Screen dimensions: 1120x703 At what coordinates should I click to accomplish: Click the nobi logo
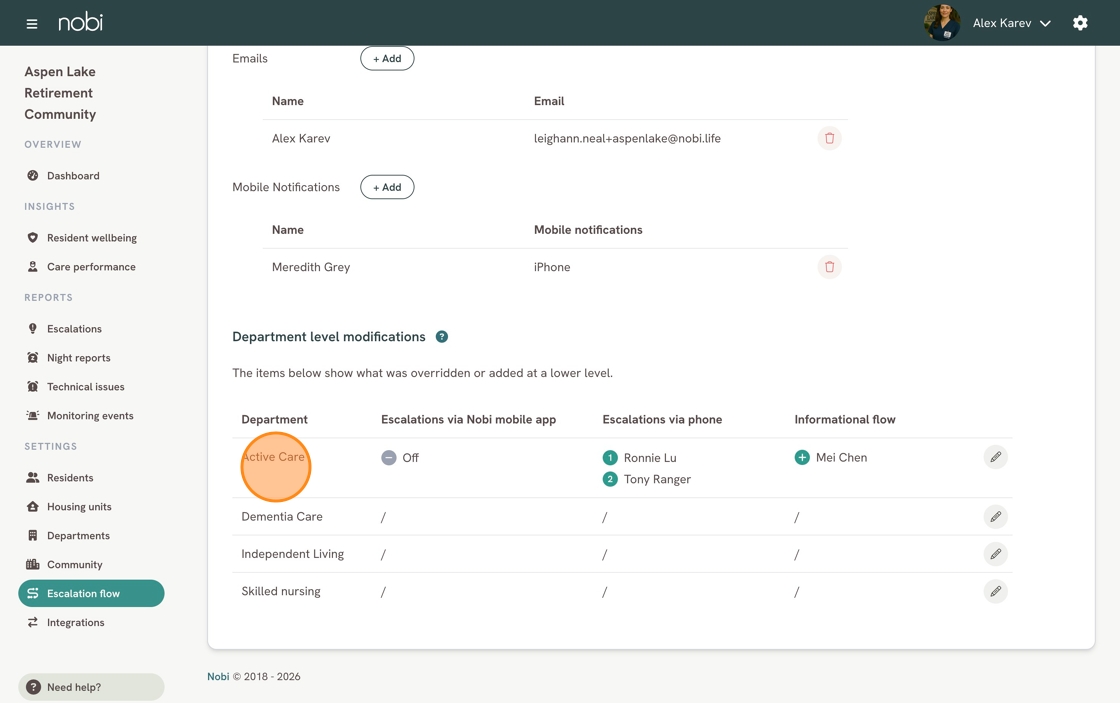point(81,22)
